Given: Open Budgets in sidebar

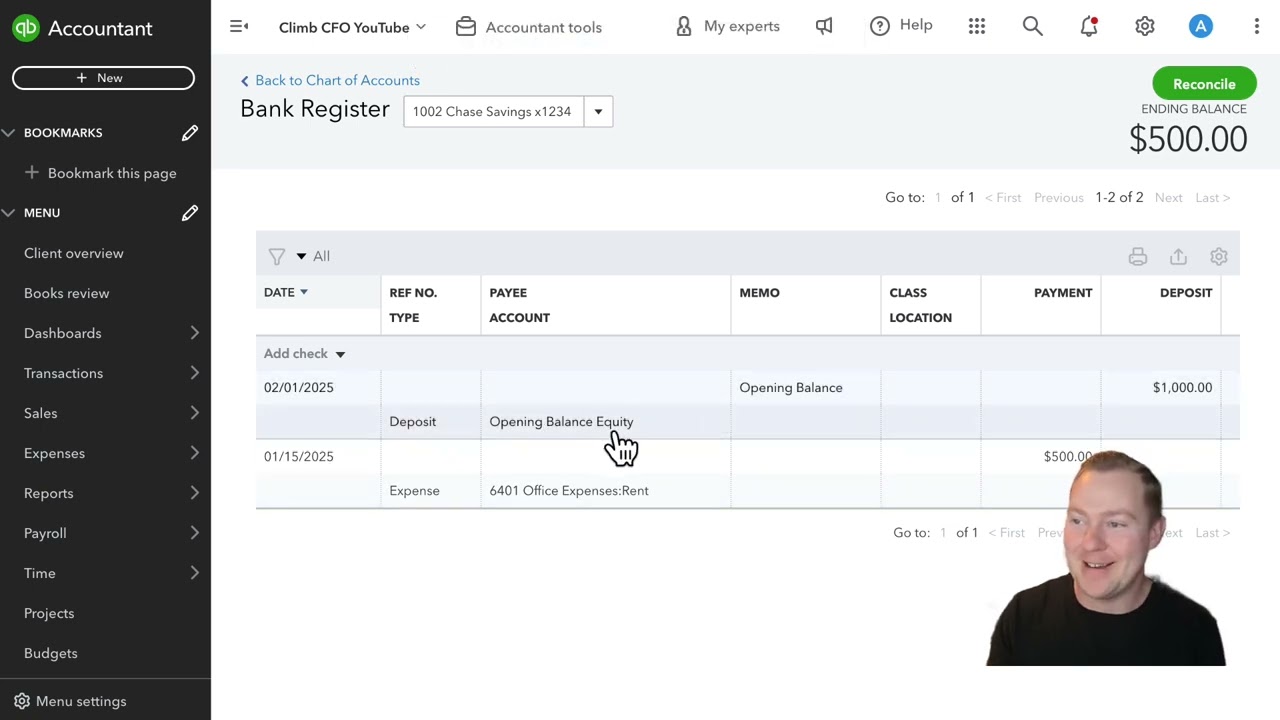Looking at the screenshot, I should [x=51, y=653].
